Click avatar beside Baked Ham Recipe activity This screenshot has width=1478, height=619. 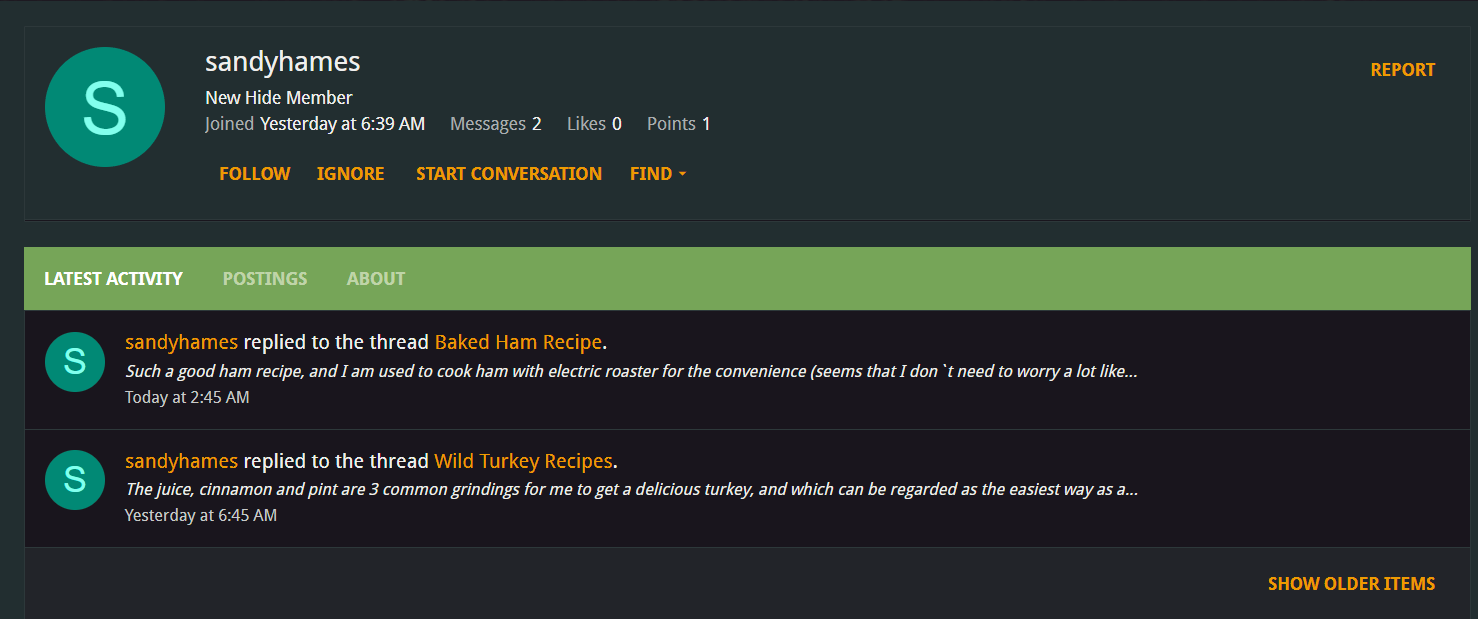(x=75, y=362)
